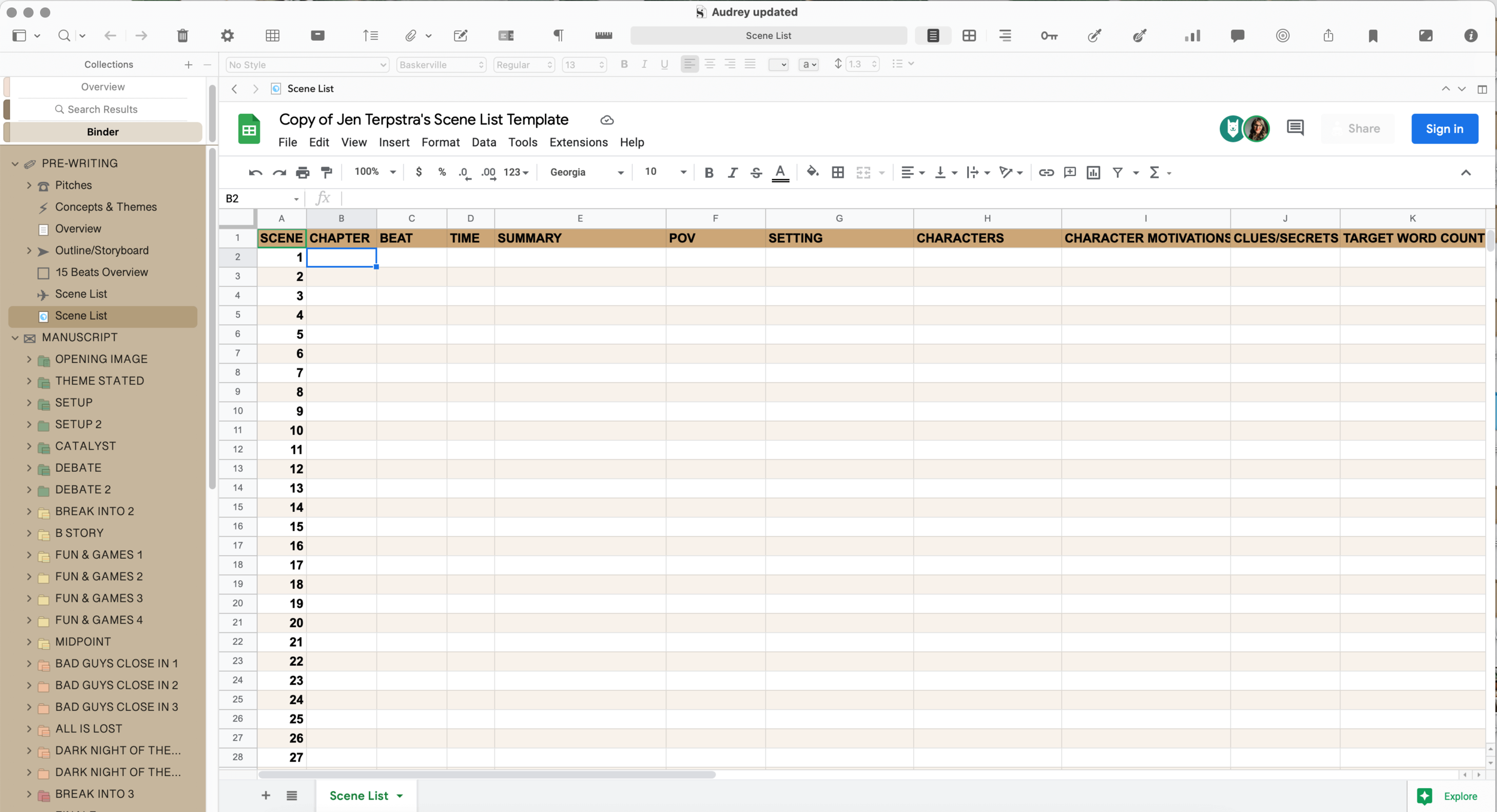Image resolution: width=1497 pixels, height=812 pixels.
Task: Open the Georgia font dropdown
Action: (585, 172)
